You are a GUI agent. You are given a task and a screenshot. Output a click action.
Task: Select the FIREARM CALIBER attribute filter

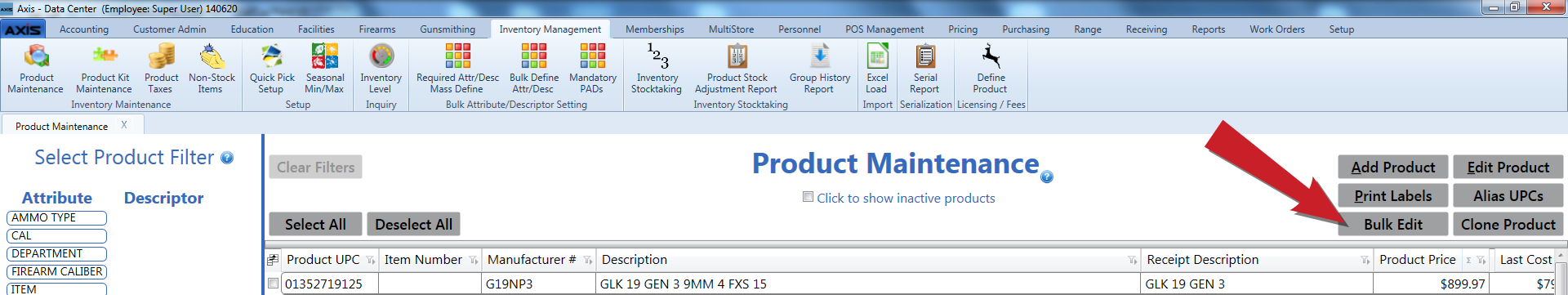pos(56,272)
